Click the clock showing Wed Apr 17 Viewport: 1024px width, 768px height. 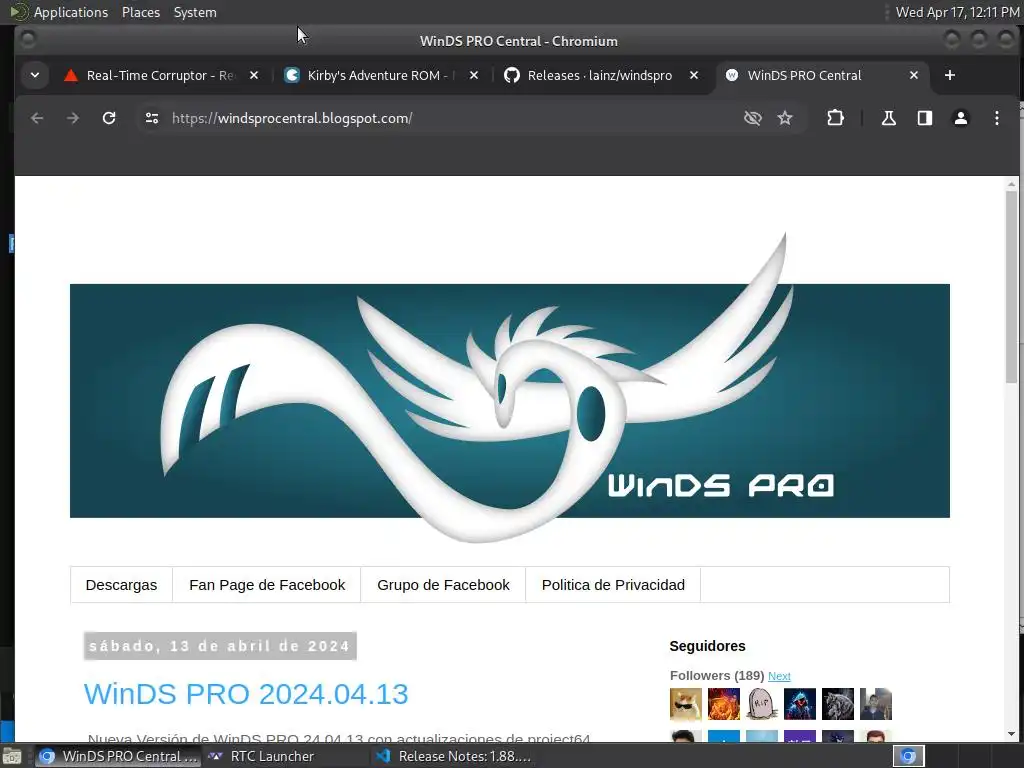(x=957, y=12)
